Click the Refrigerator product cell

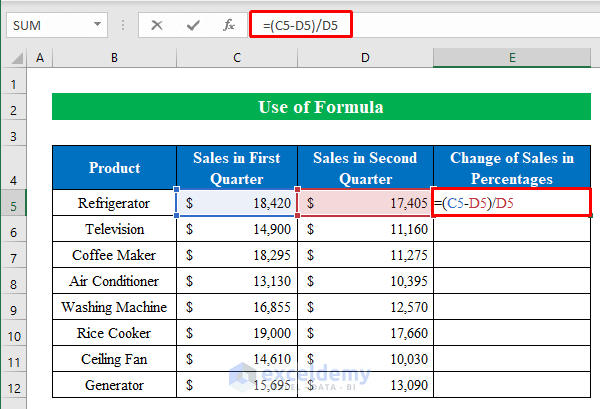pos(114,204)
